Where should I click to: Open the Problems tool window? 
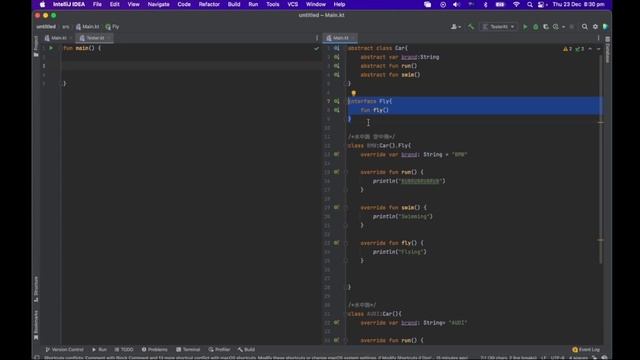(154, 350)
